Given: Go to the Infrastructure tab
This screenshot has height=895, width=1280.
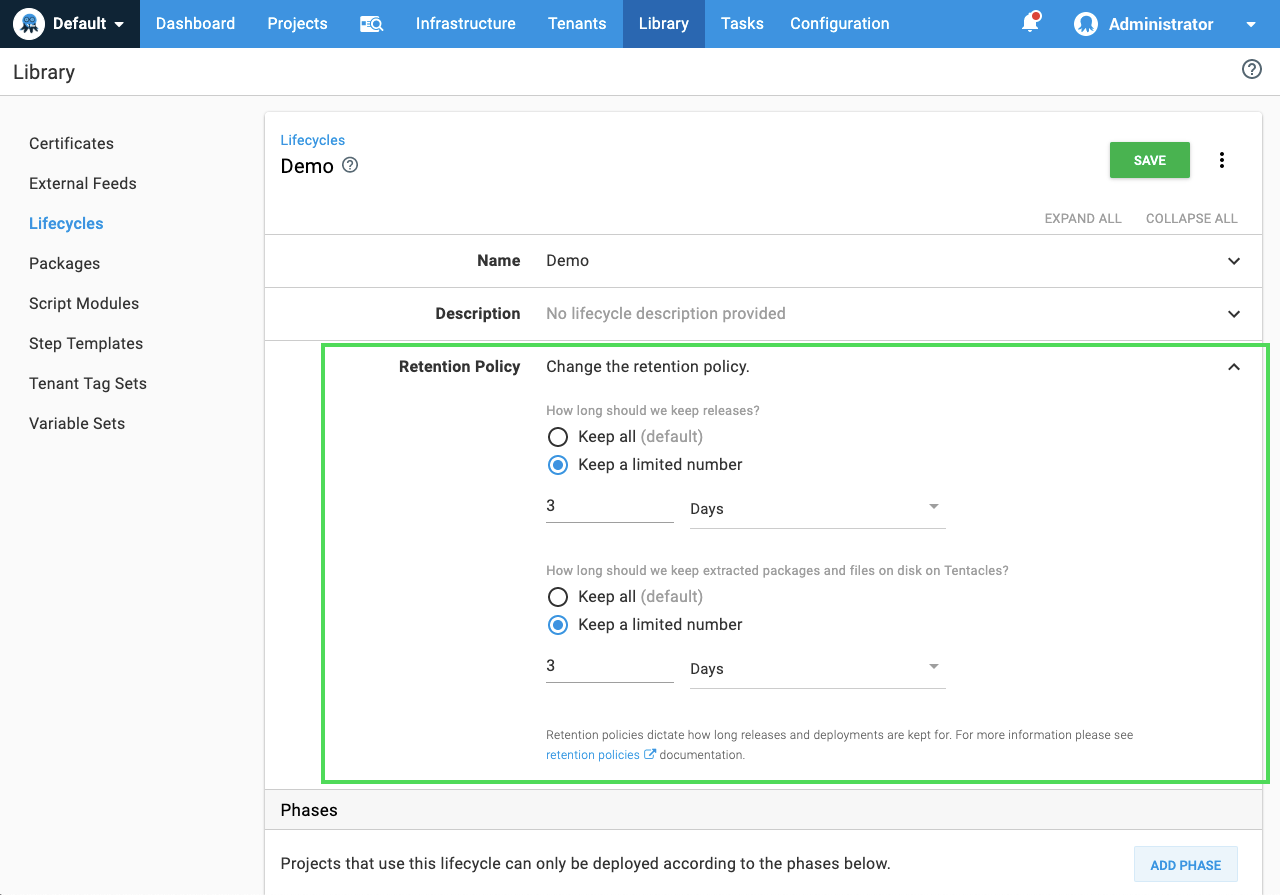Looking at the screenshot, I should click(465, 24).
